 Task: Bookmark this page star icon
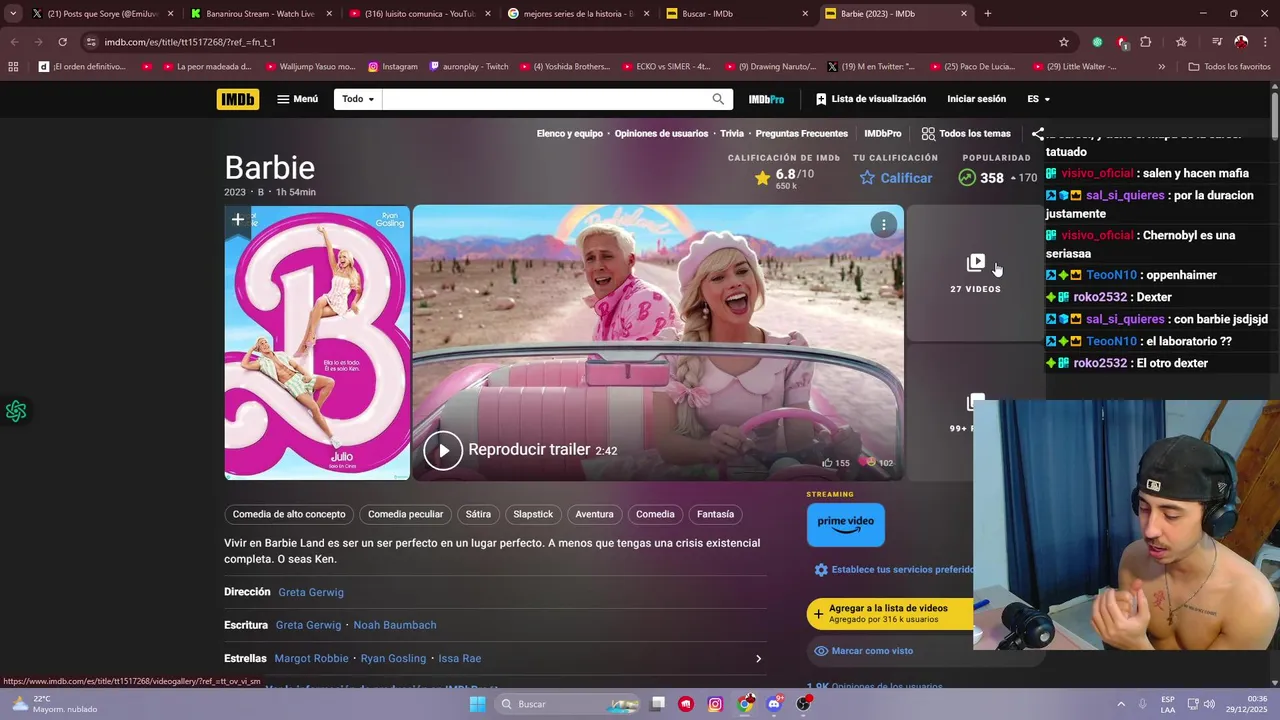(x=1064, y=42)
